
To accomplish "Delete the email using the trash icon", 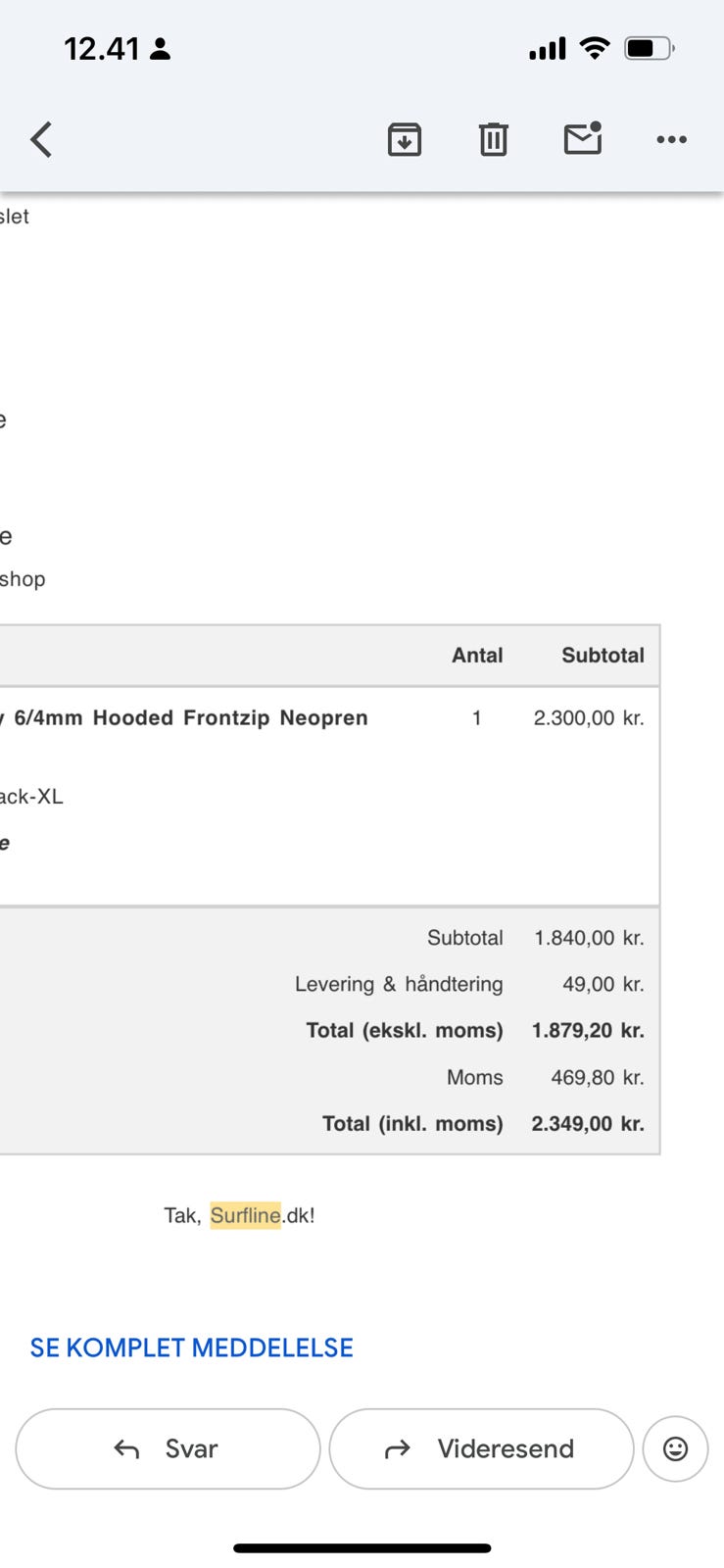I will [493, 140].
